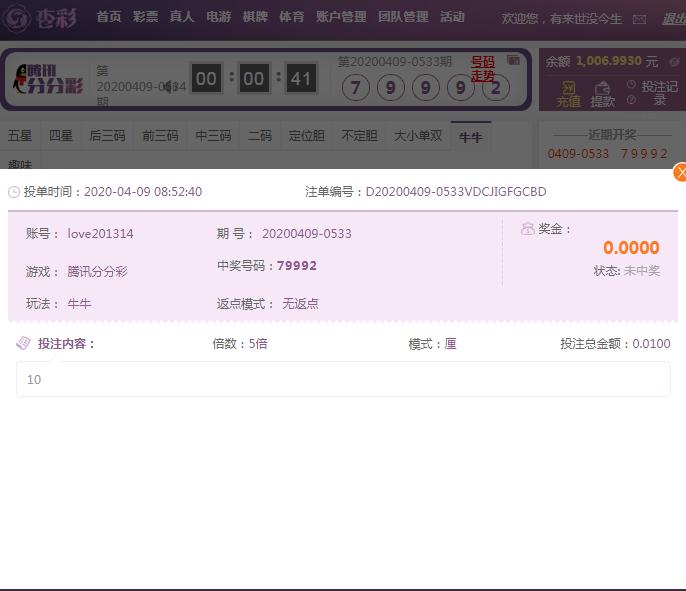Viewport: 686px width, 591px height.
Task: Click the 投注总金额：0.0100 text
Action: (615, 343)
